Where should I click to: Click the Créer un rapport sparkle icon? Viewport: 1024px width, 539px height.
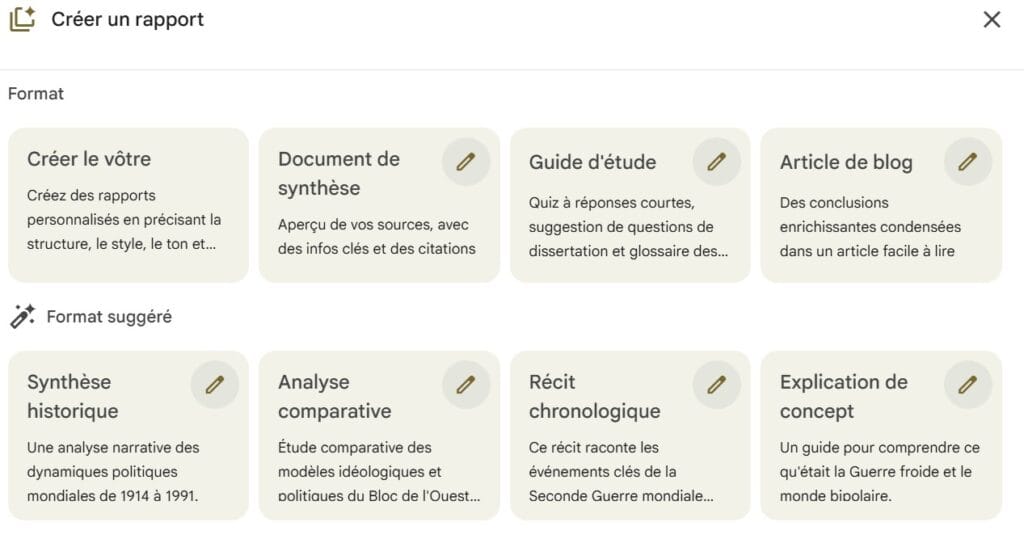(x=22, y=19)
